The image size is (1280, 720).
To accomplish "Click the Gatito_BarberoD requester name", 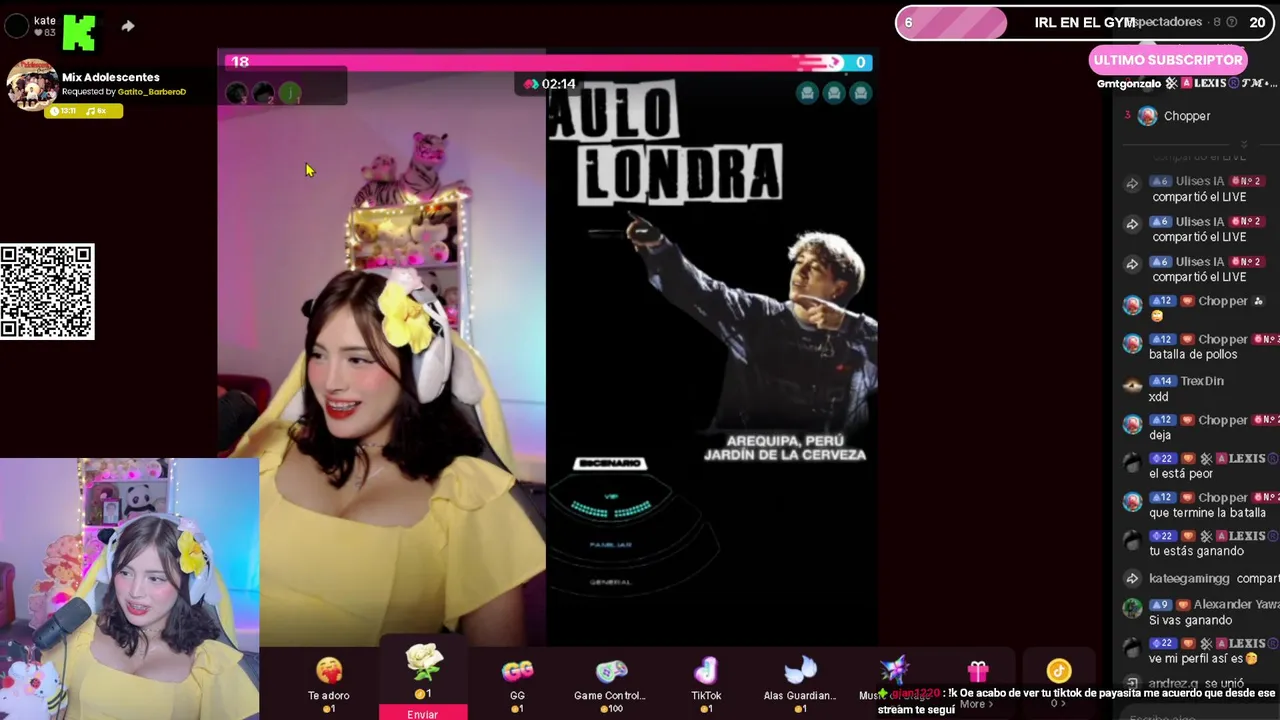I will tap(152, 92).
